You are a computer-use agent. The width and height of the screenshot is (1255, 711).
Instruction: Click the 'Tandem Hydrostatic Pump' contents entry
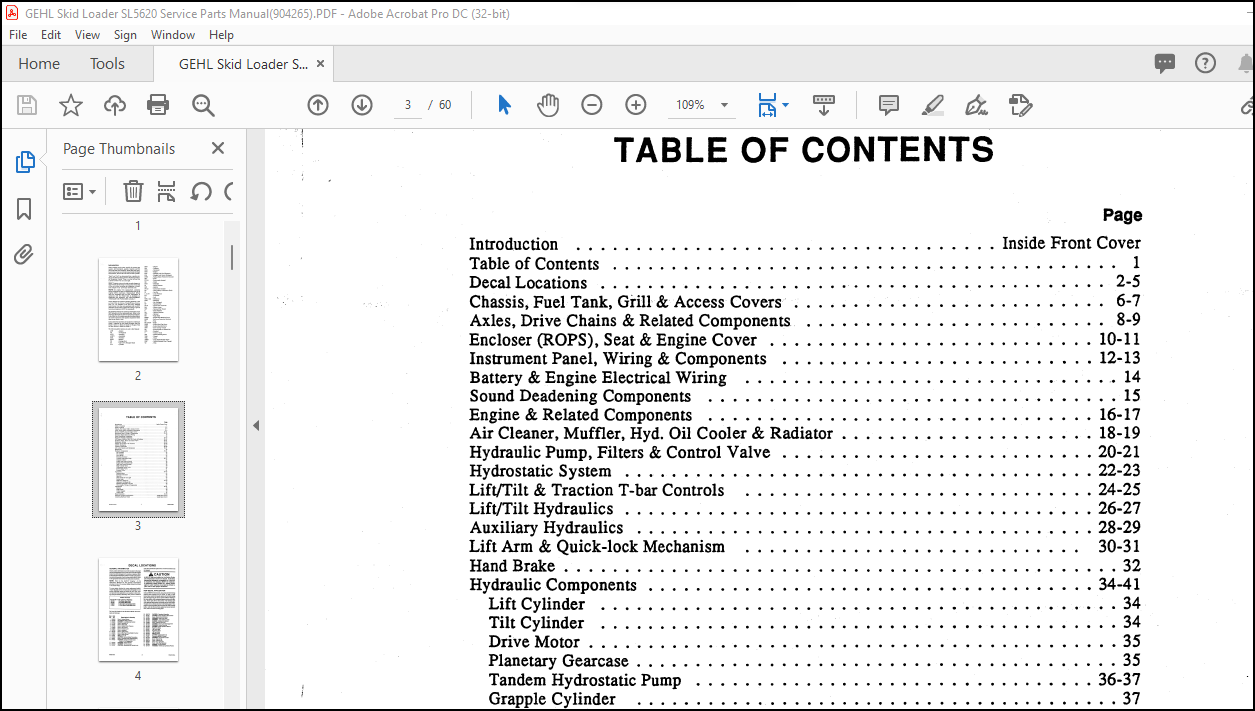coord(585,680)
